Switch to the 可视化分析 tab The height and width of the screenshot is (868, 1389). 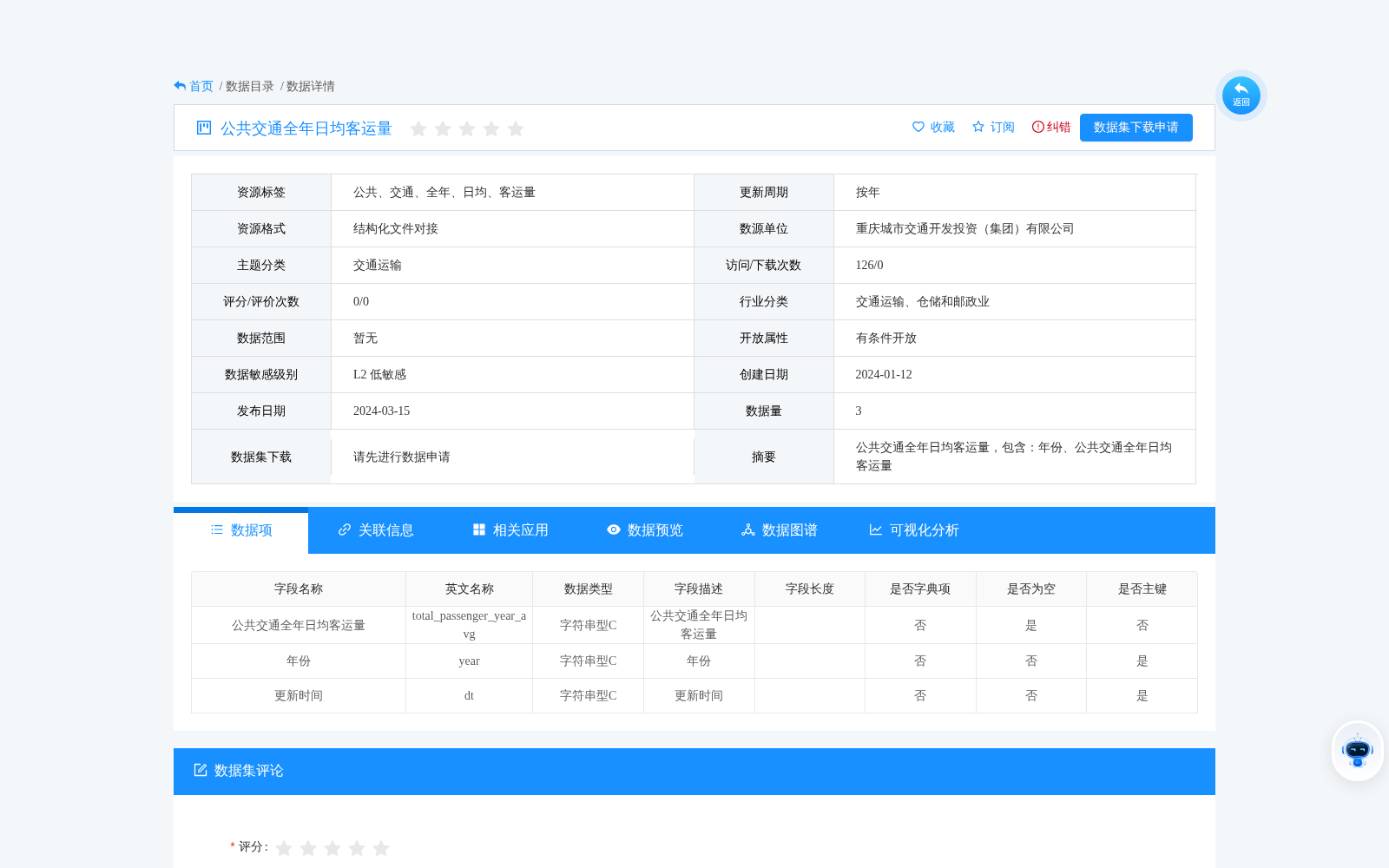pyautogui.click(x=914, y=530)
